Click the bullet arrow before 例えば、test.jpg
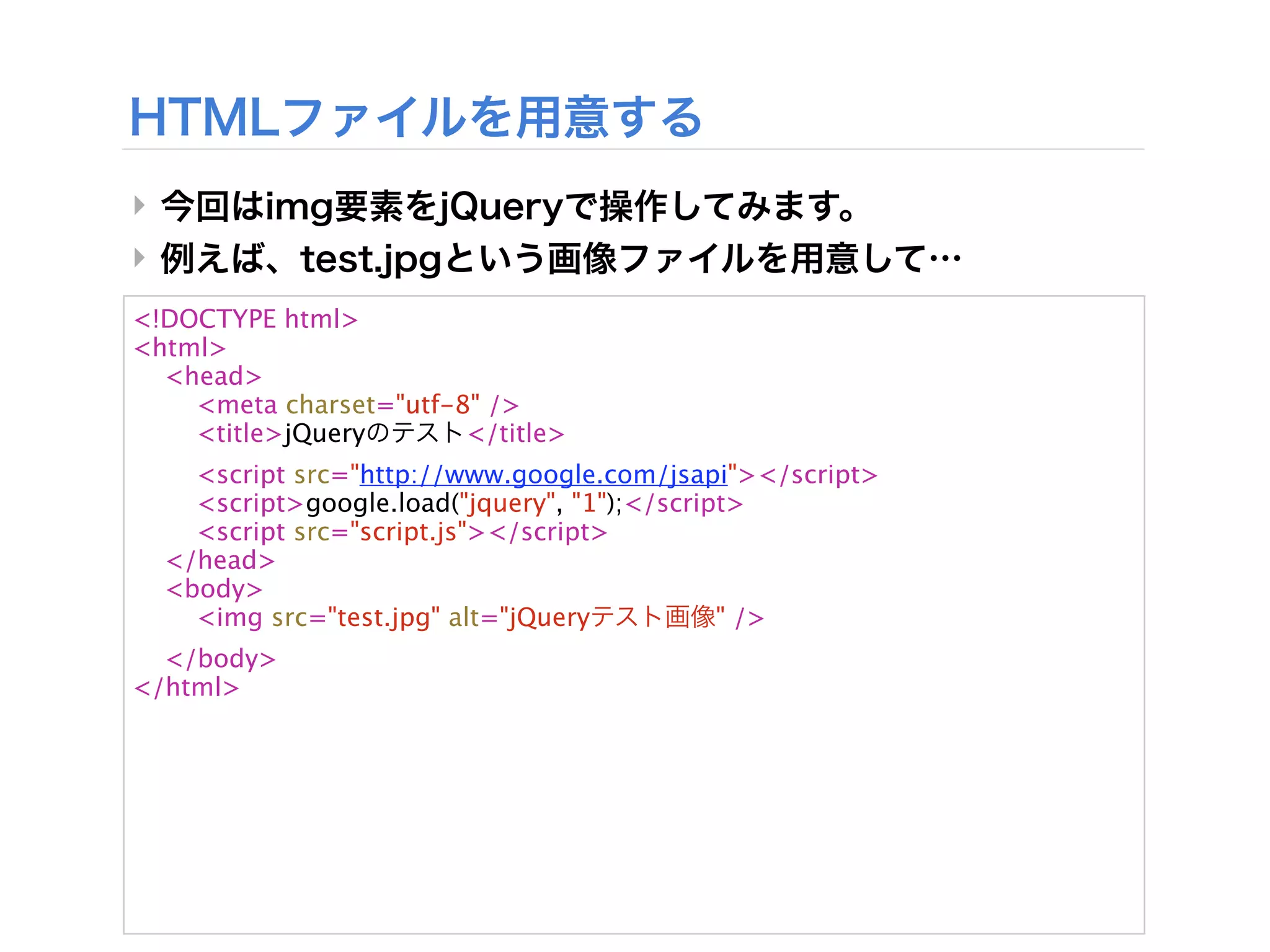 [x=140, y=257]
